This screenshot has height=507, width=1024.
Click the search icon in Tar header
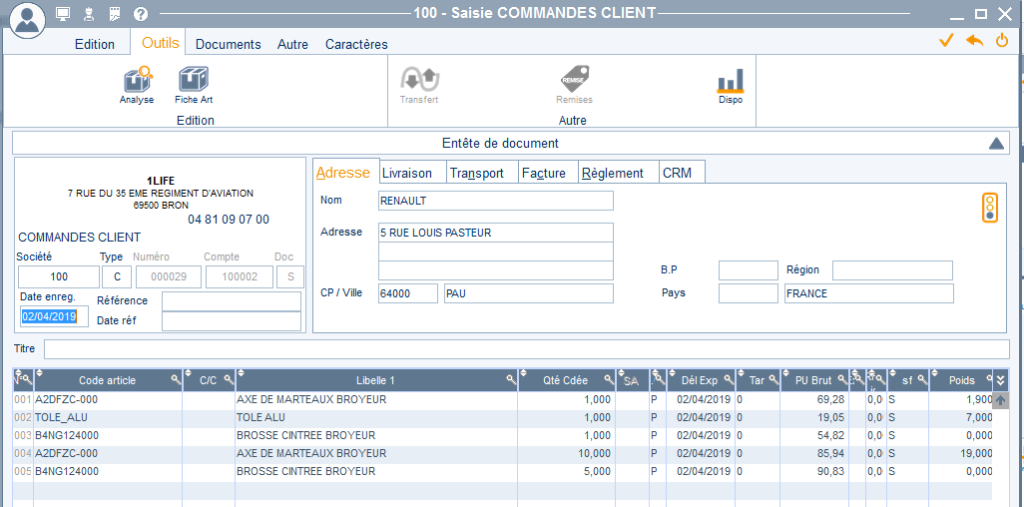click(x=773, y=379)
